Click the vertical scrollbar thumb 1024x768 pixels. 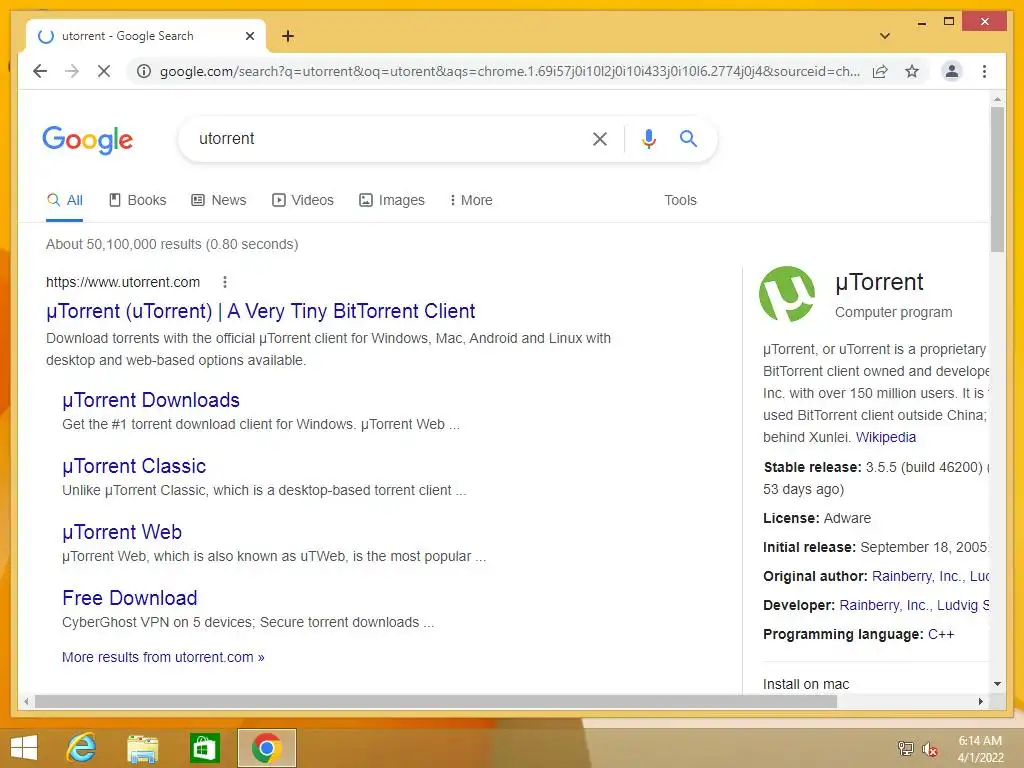click(x=997, y=180)
